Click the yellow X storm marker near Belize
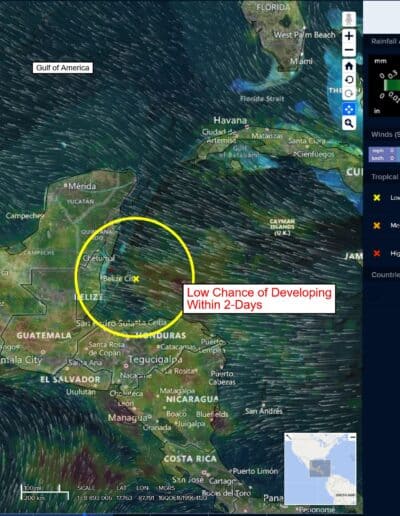 pos(136,279)
